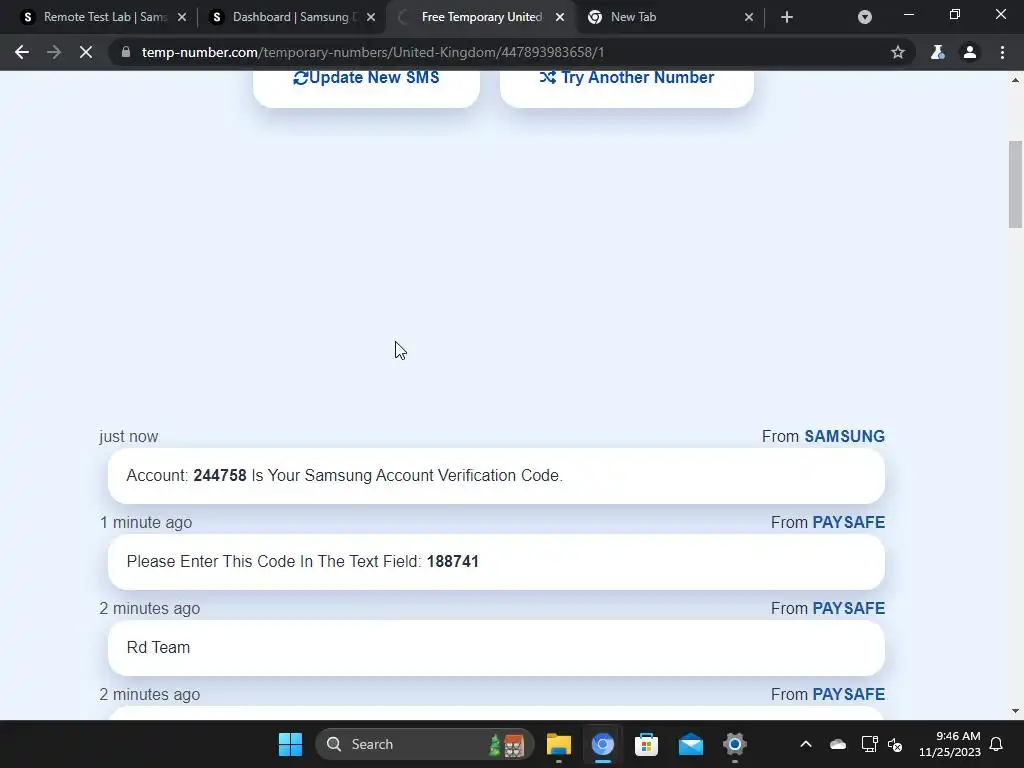Click the scrollbar up arrow
The width and height of the screenshot is (1024, 768).
point(1016,80)
